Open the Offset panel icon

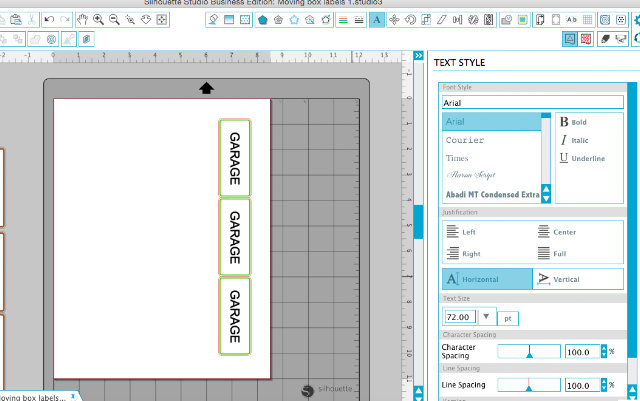51,39
